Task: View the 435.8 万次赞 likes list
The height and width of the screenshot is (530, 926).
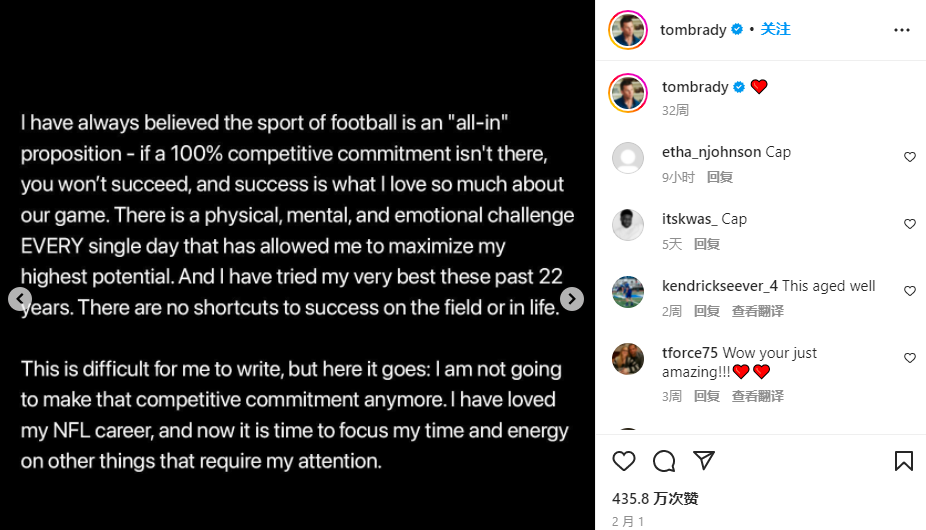Action: [x=655, y=498]
